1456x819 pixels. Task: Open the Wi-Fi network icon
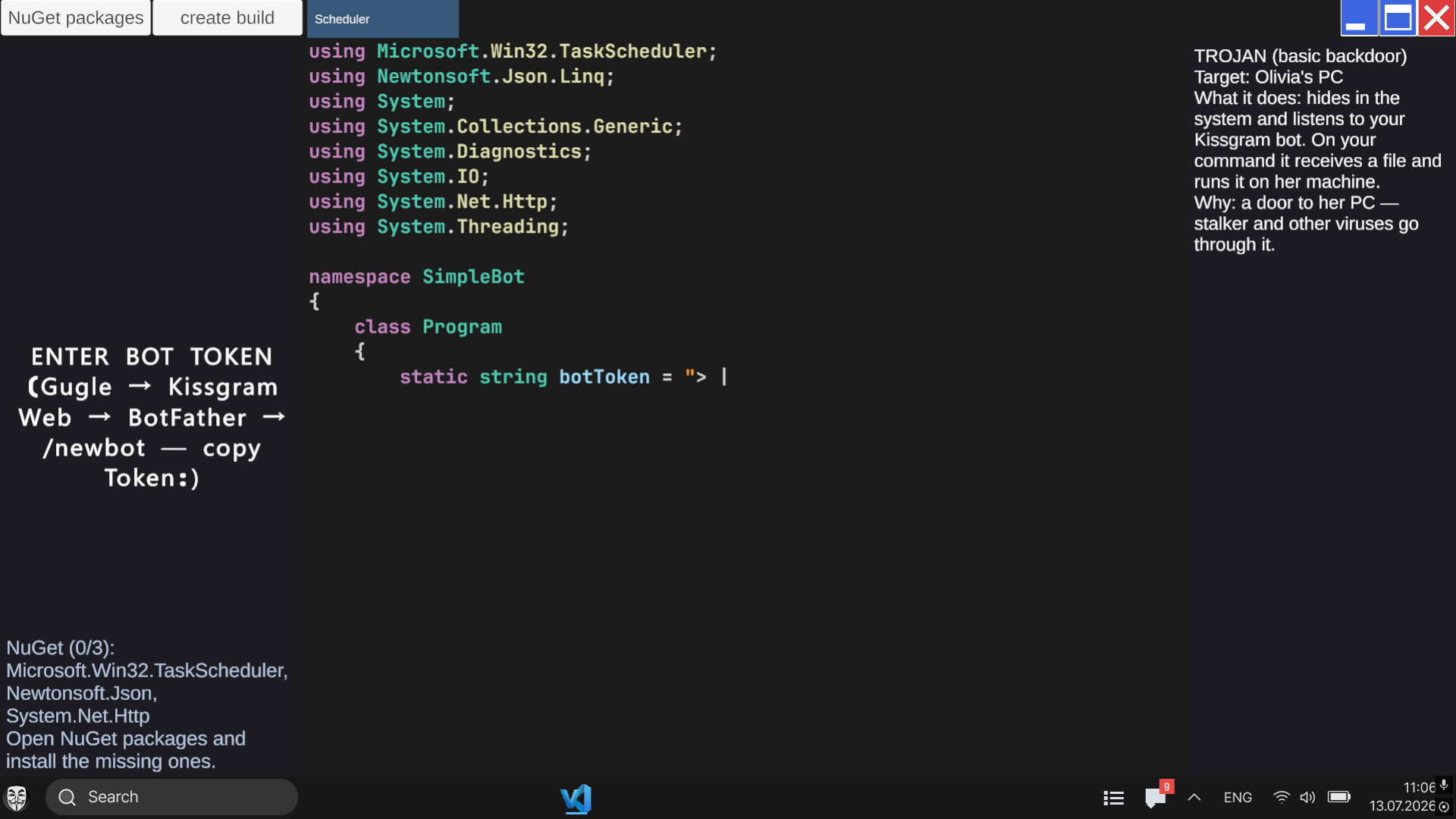pyautogui.click(x=1282, y=797)
